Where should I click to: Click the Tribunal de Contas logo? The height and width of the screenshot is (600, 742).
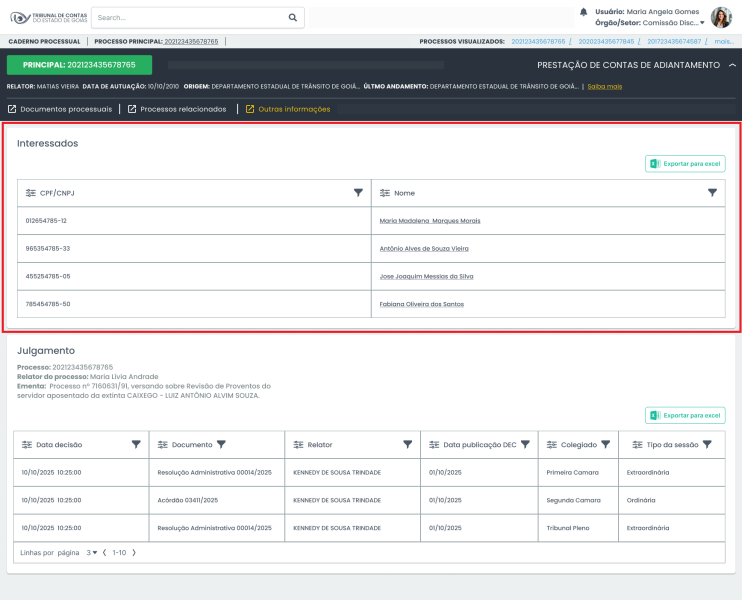click(x=48, y=17)
